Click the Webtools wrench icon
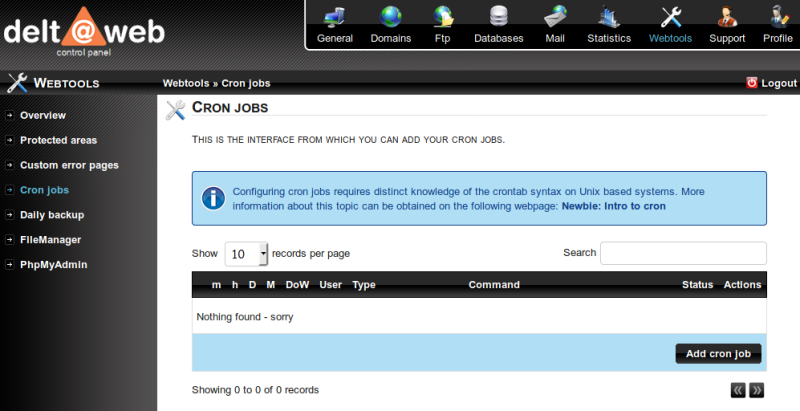 670,18
